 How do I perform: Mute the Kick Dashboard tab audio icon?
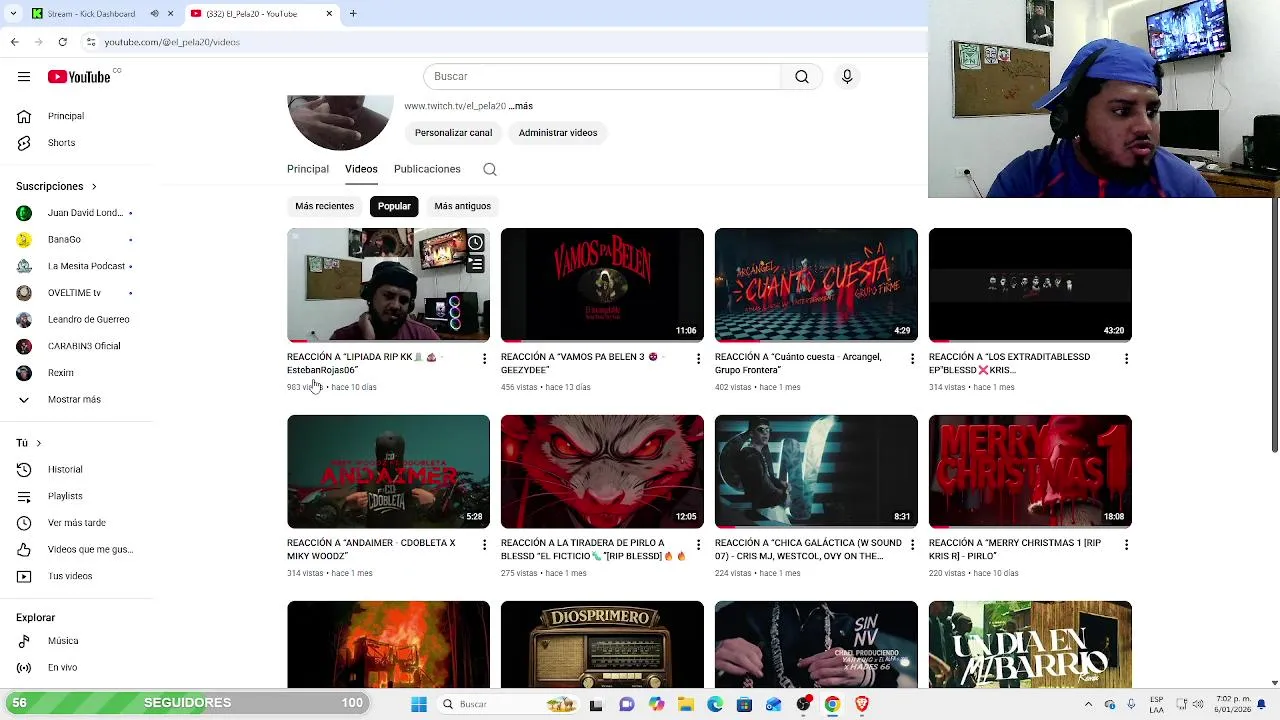(154, 14)
